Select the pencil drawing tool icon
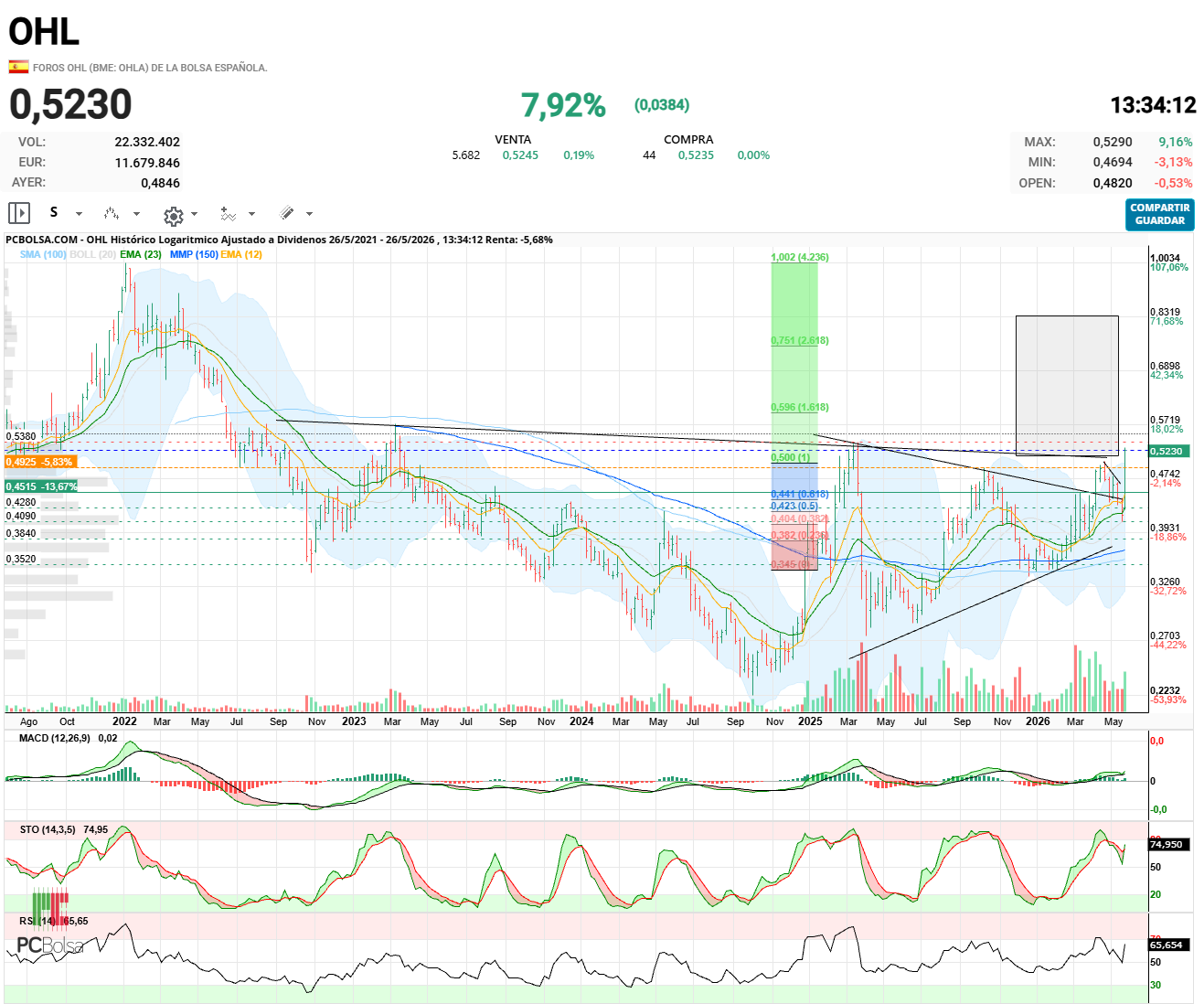Screen dimensions: 1204x1004 point(287,213)
